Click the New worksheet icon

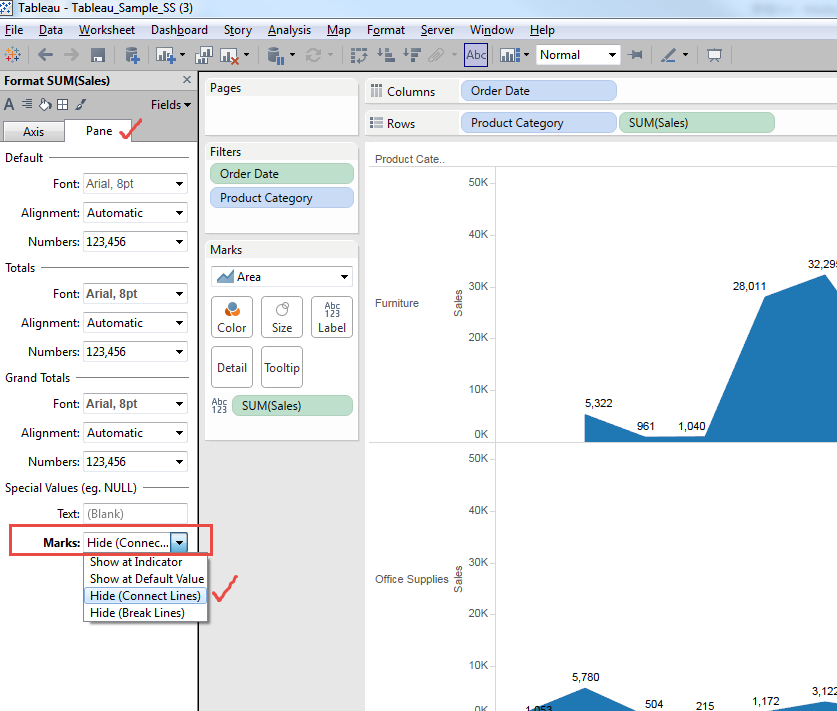pos(165,55)
